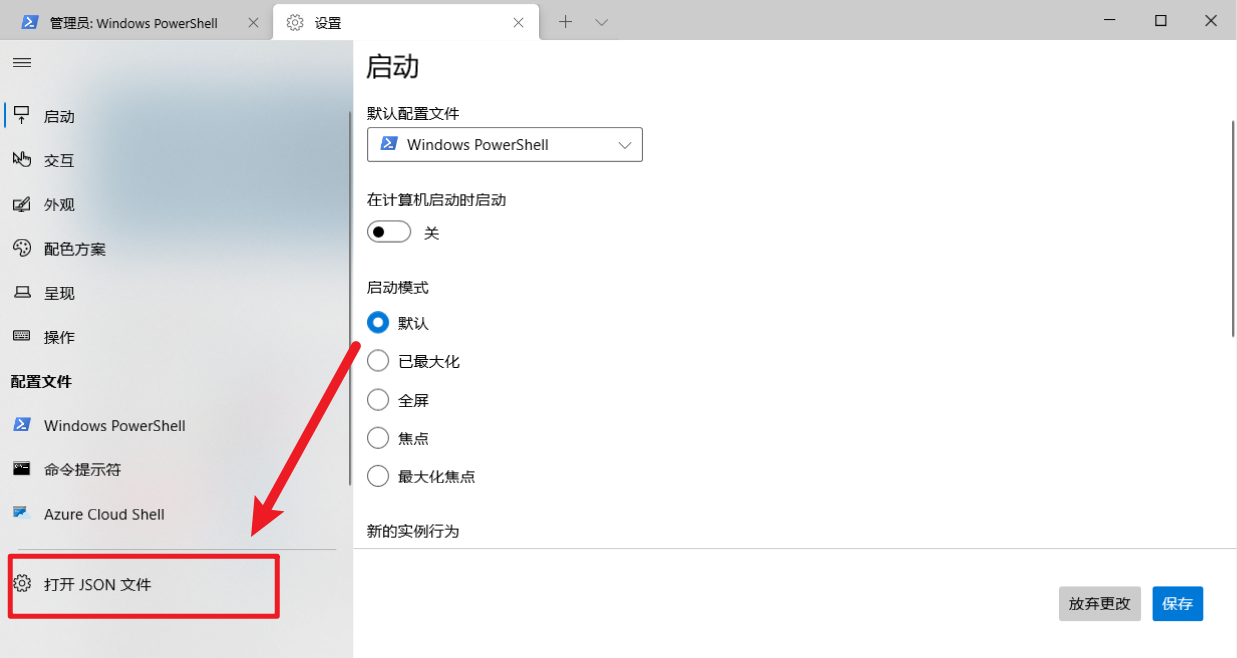Click the 外观 appearance icon
Image resolution: width=1237 pixels, height=658 pixels.
(x=21, y=204)
